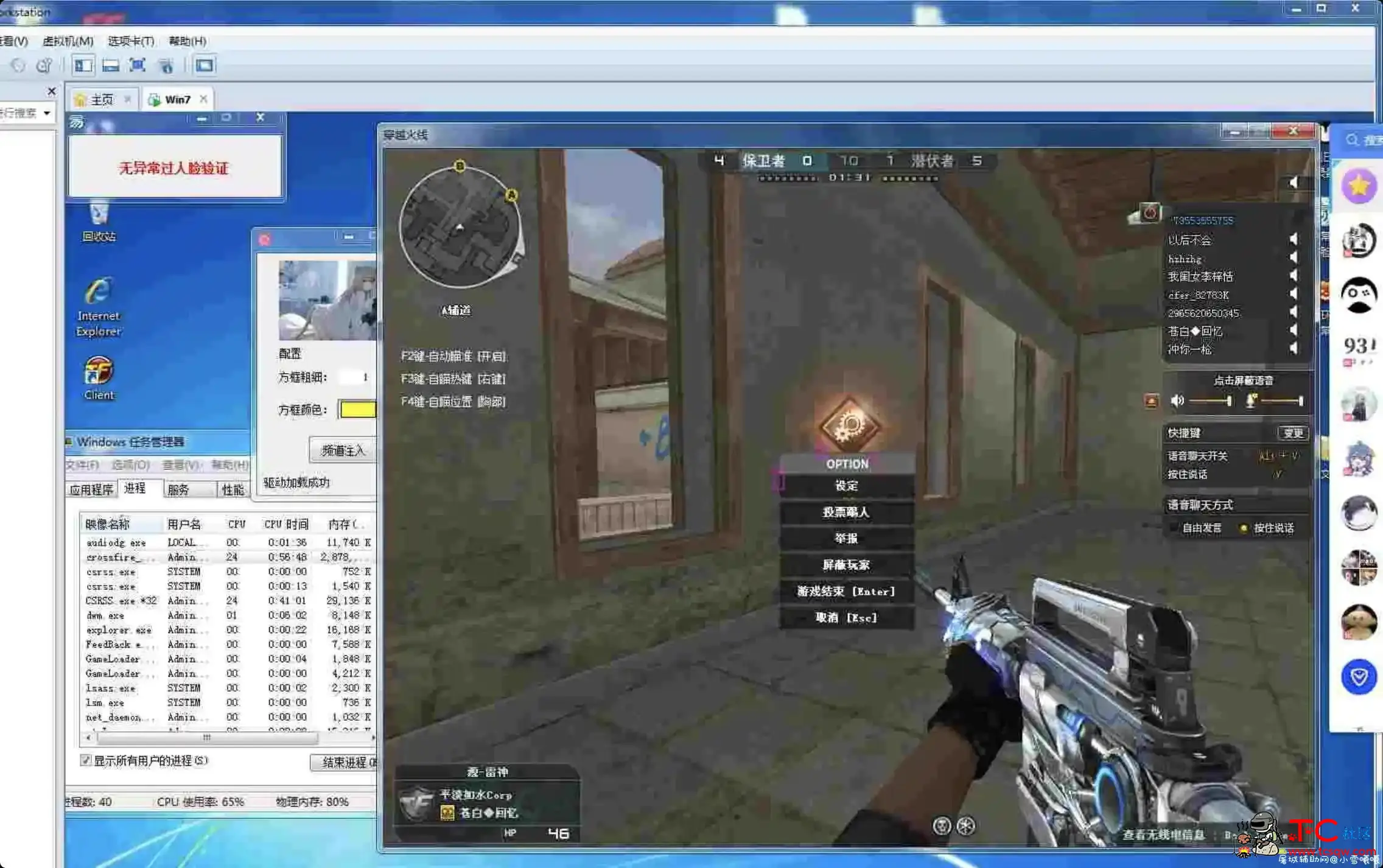1383x868 pixels.
Task: Click the yellow 方框颜色 swatch
Action: click(358, 410)
